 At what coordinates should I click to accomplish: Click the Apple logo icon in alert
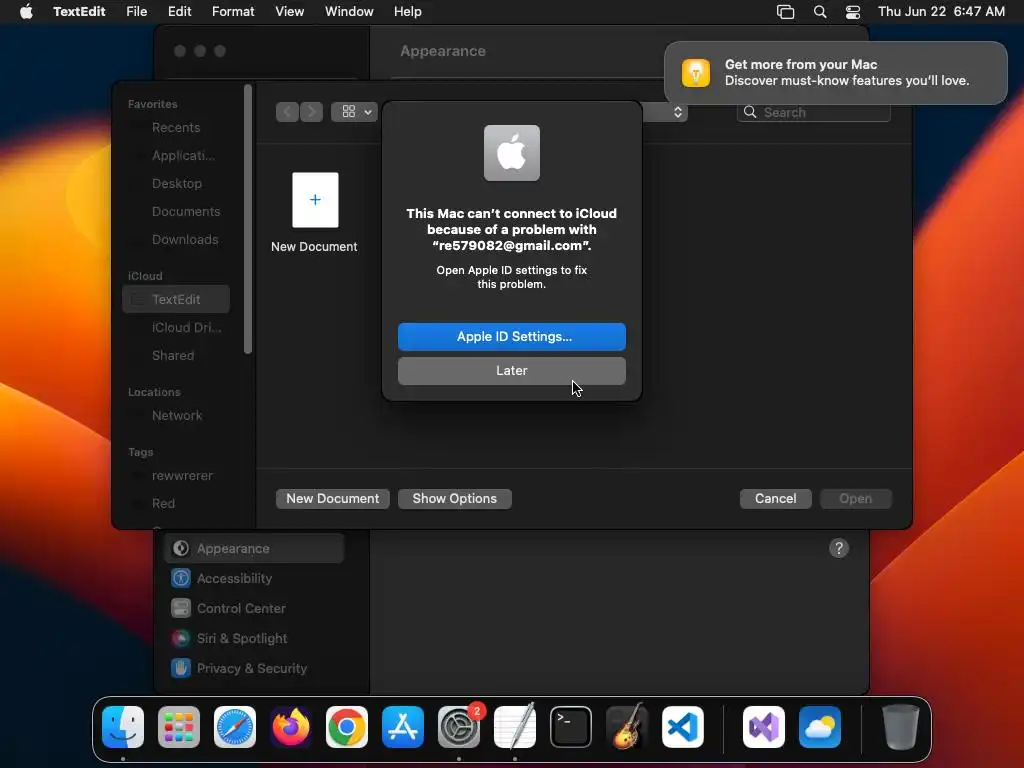[x=511, y=153]
